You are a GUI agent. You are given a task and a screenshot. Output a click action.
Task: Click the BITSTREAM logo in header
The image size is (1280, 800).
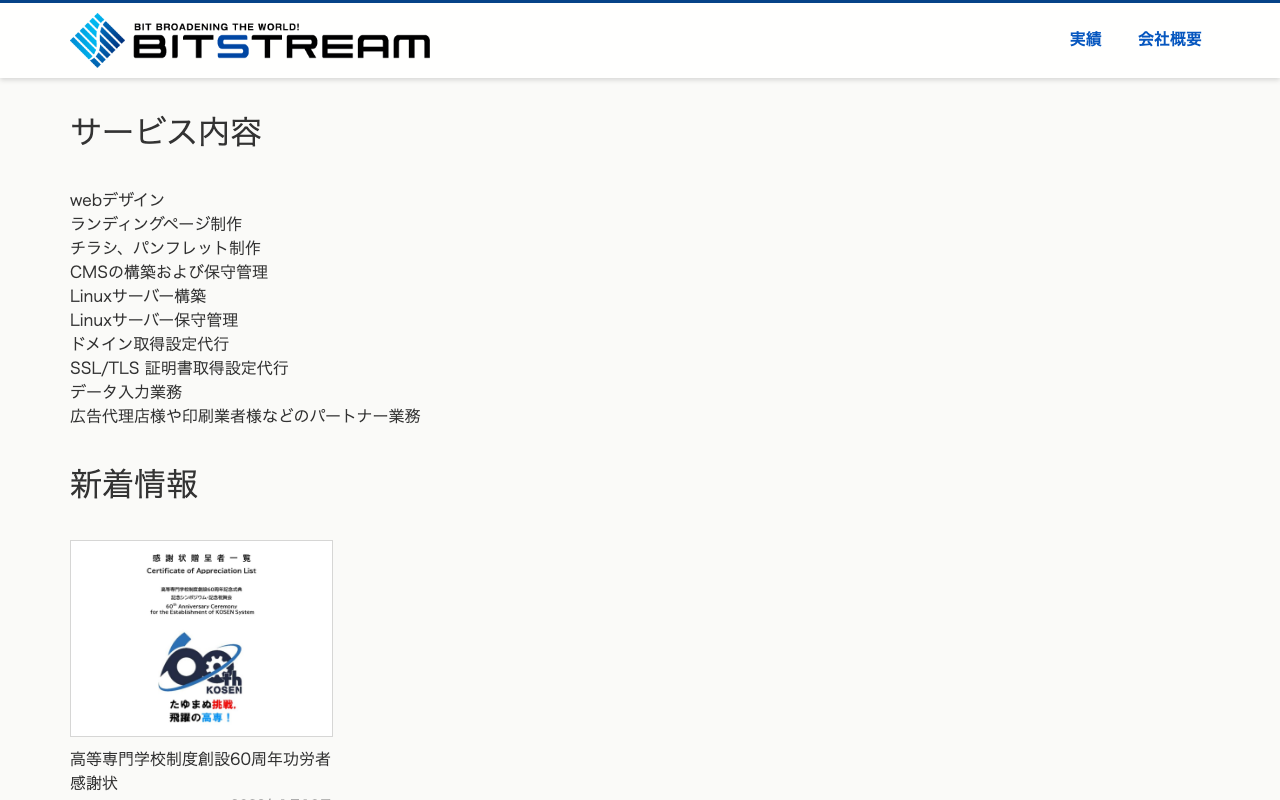[250, 40]
